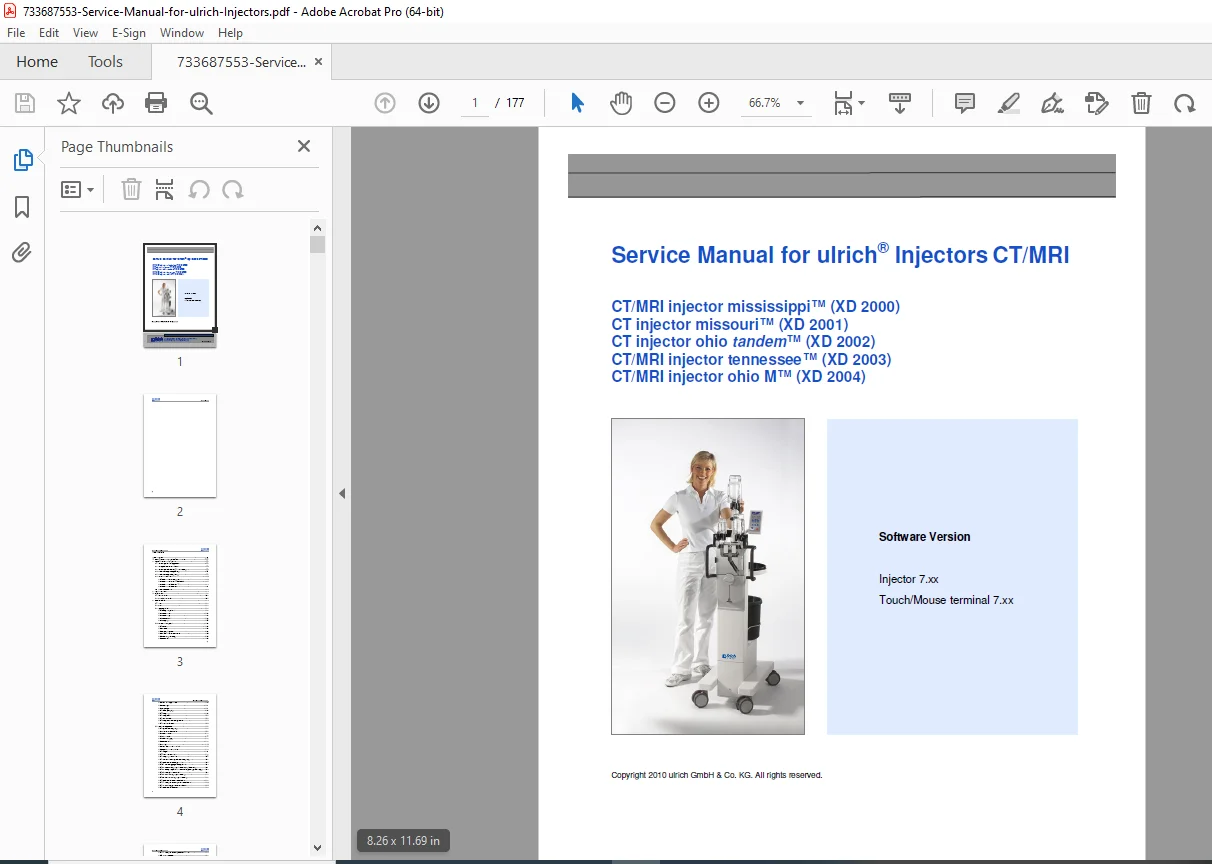Click 'CT/MRI injector mississippi' line
This screenshot has width=1212, height=864.
(755, 307)
